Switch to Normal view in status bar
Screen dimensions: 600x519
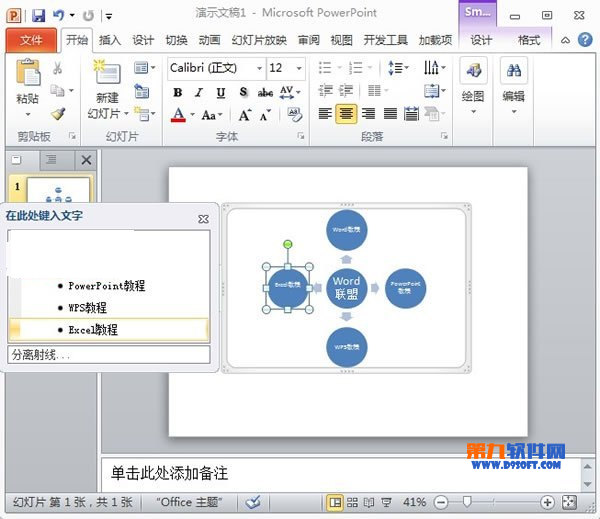point(335,502)
